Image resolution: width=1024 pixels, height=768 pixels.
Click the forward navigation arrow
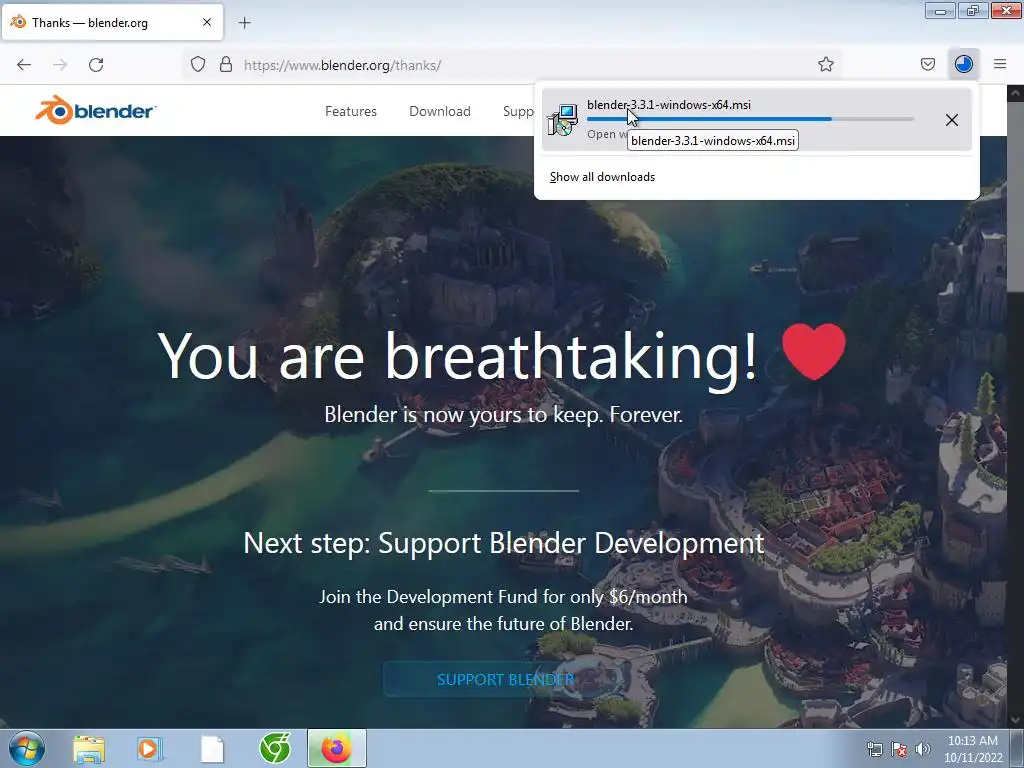[60, 65]
